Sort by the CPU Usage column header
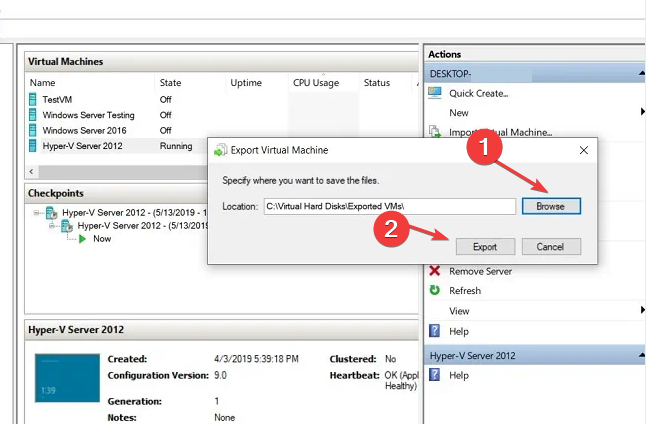Image resolution: width=649 pixels, height=424 pixels. tap(316, 83)
